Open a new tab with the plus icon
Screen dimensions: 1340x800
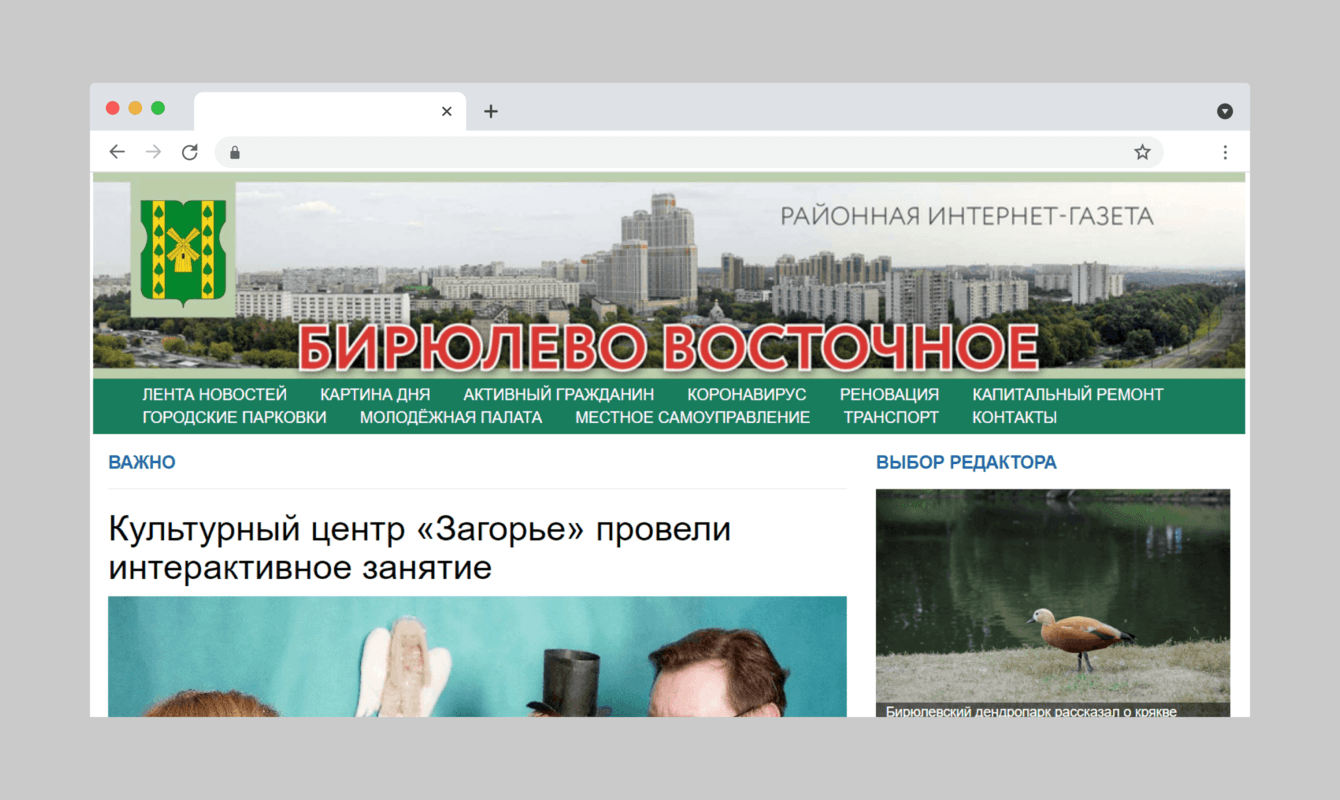490,111
